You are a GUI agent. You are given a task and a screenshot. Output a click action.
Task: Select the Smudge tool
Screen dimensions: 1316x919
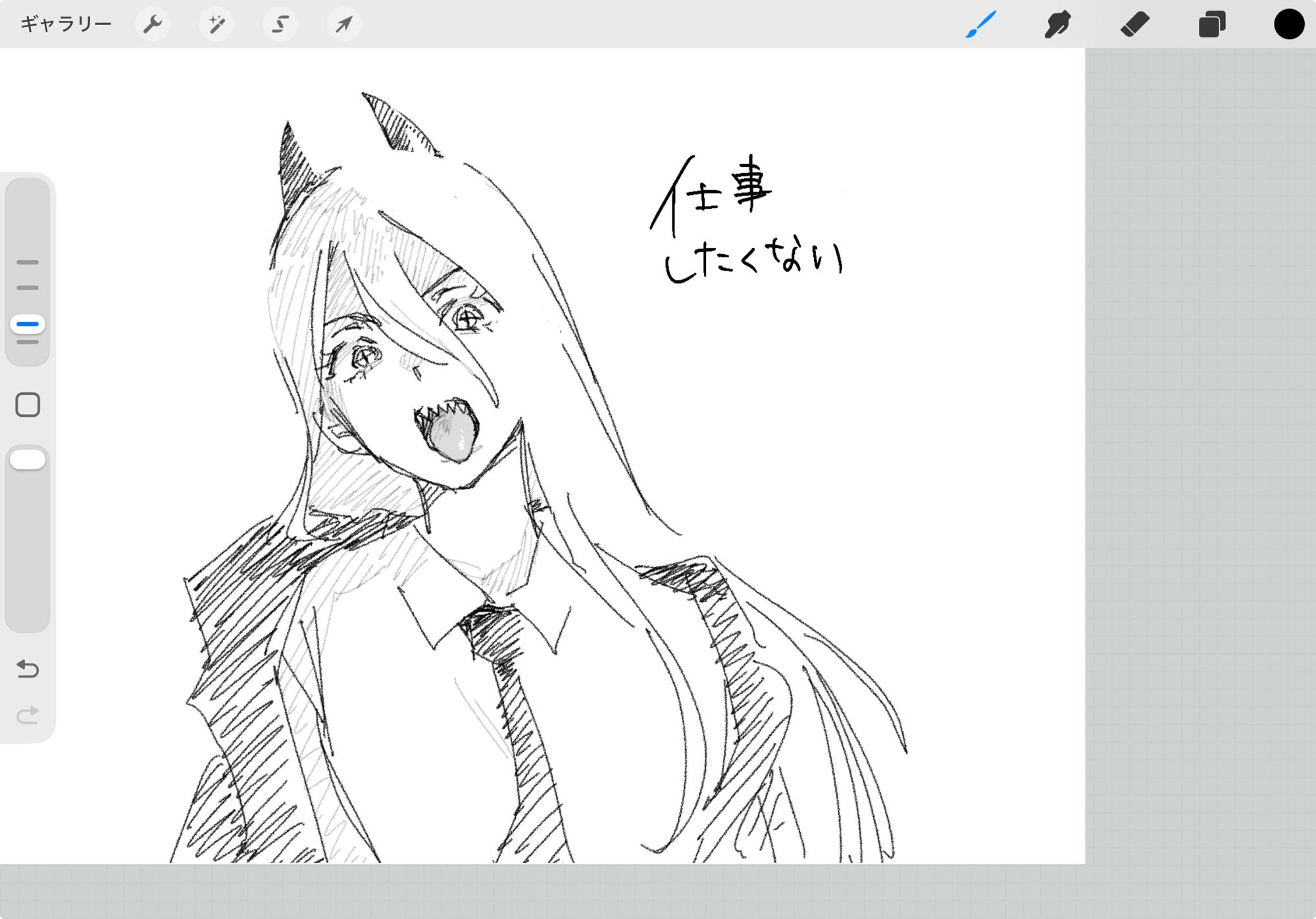1057,24
